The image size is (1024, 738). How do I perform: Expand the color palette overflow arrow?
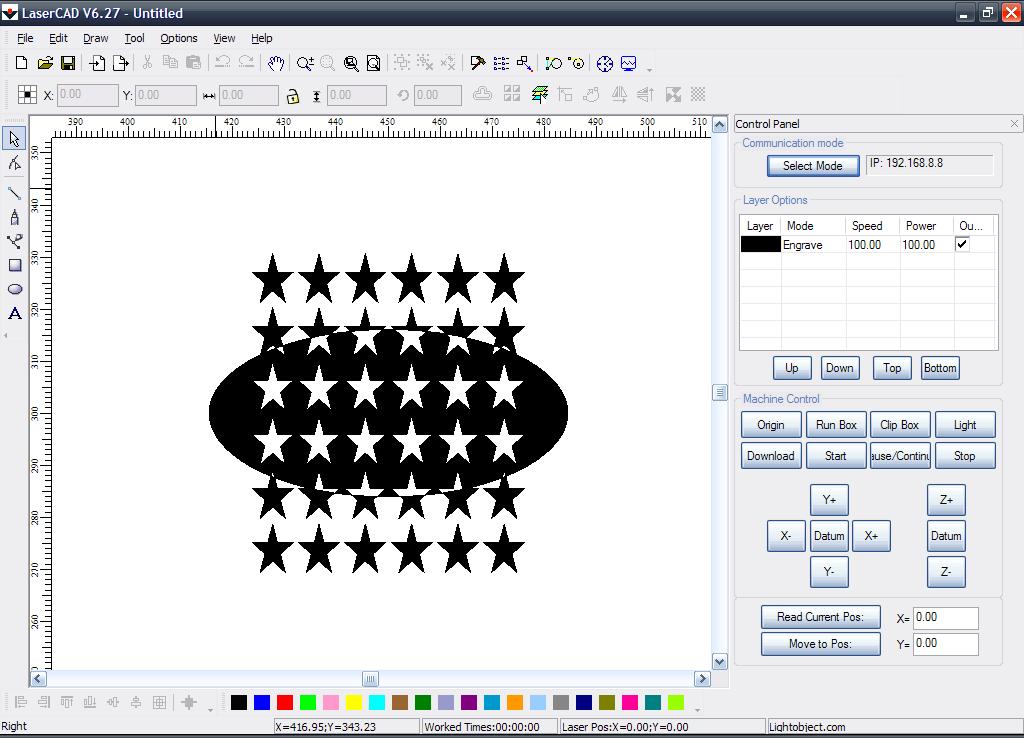[697, 709]
